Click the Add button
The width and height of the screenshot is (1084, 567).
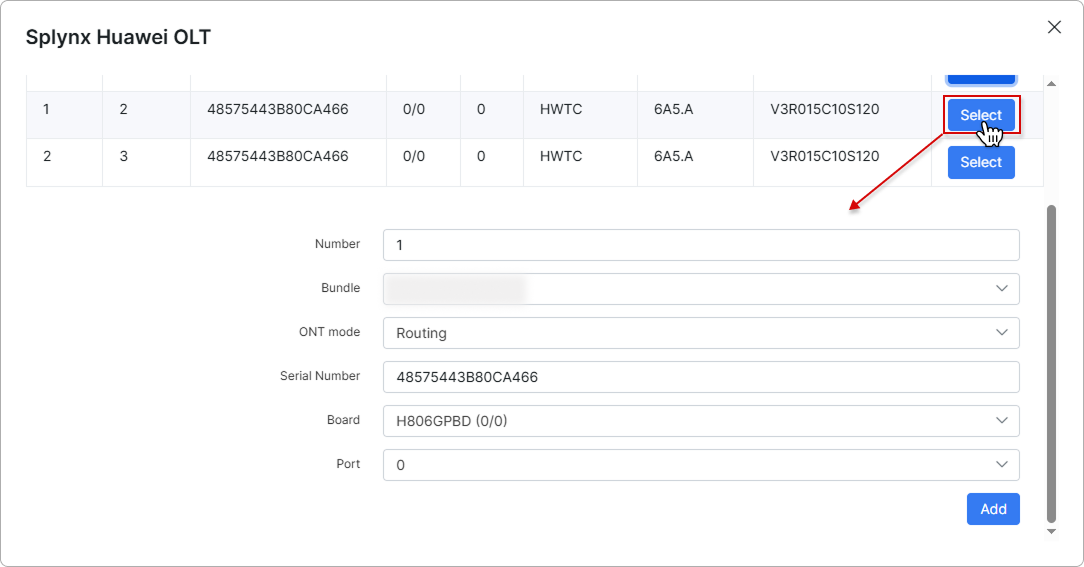pyautogui.click(x=993, y=509)
